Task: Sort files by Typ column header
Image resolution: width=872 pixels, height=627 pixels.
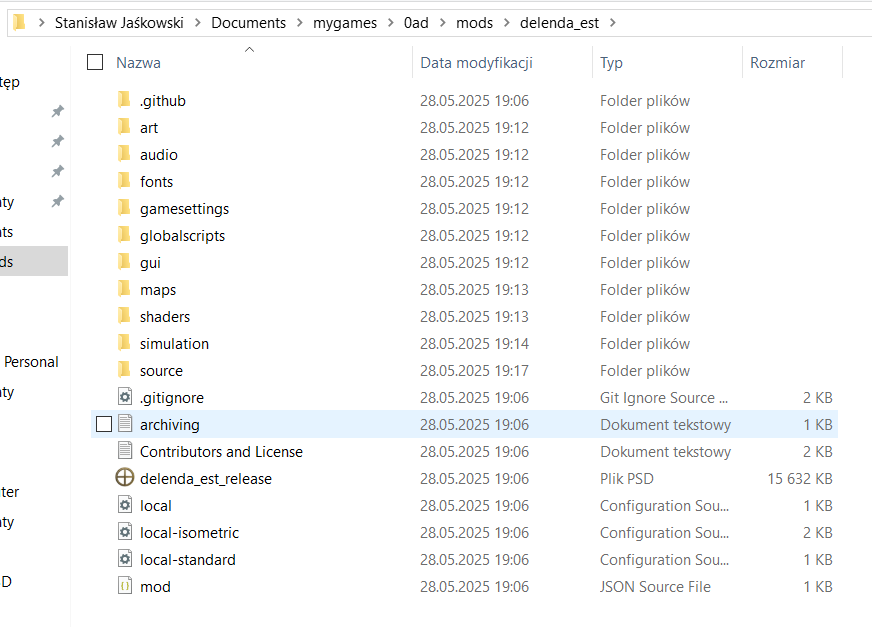Action: (x=611, y=63)
